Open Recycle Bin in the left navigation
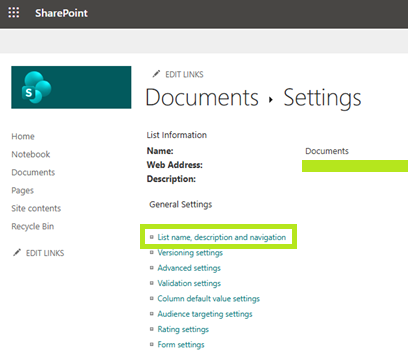408x364 pixels. 33,226
